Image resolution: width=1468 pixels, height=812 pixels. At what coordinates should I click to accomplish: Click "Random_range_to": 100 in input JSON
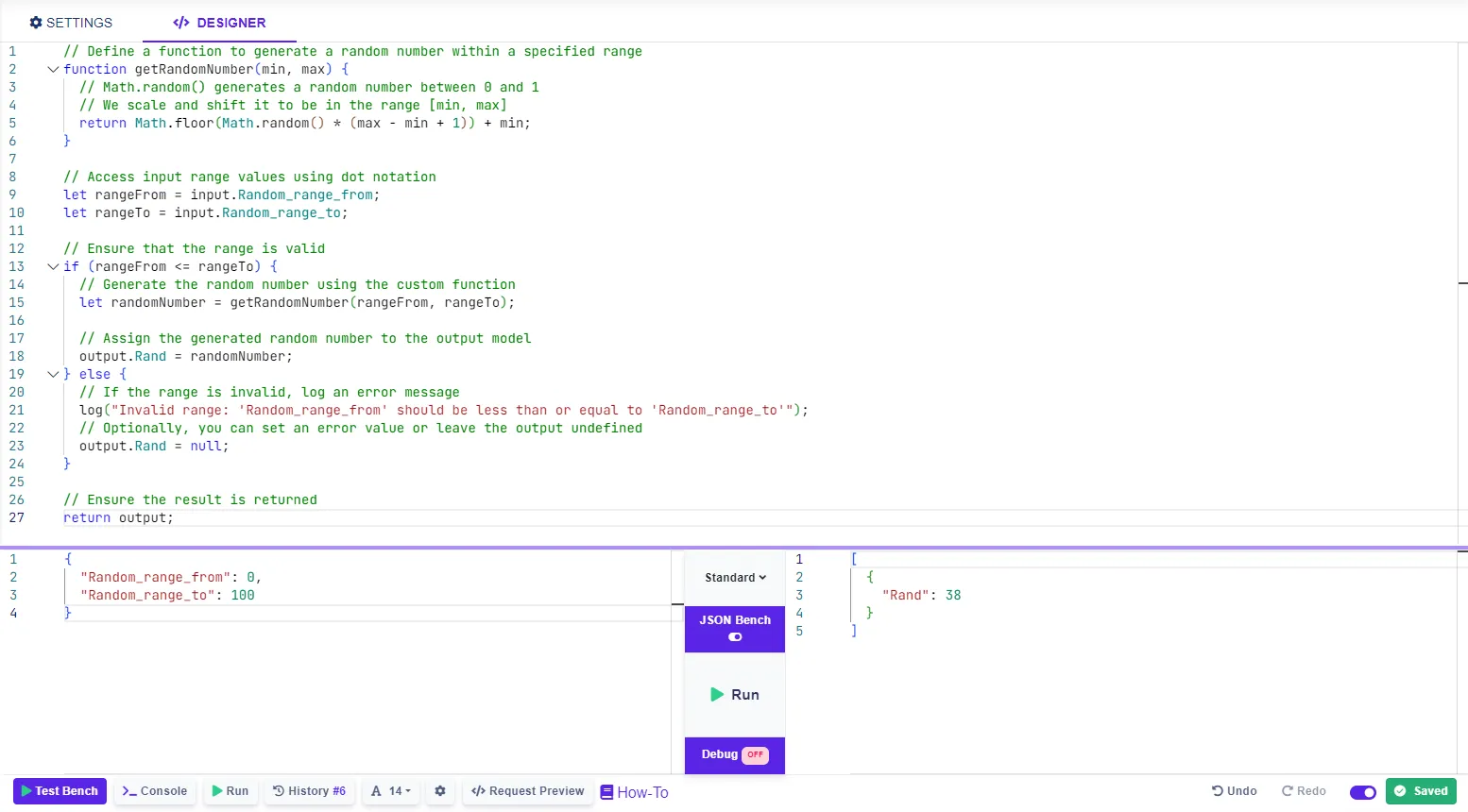pos(167,595)
